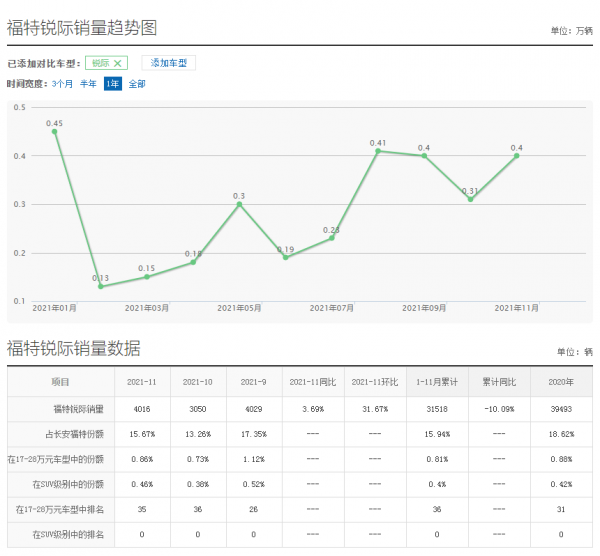Click the 2021-11 column header
Viewport: 600px width, 556px height.
point(142,382)
